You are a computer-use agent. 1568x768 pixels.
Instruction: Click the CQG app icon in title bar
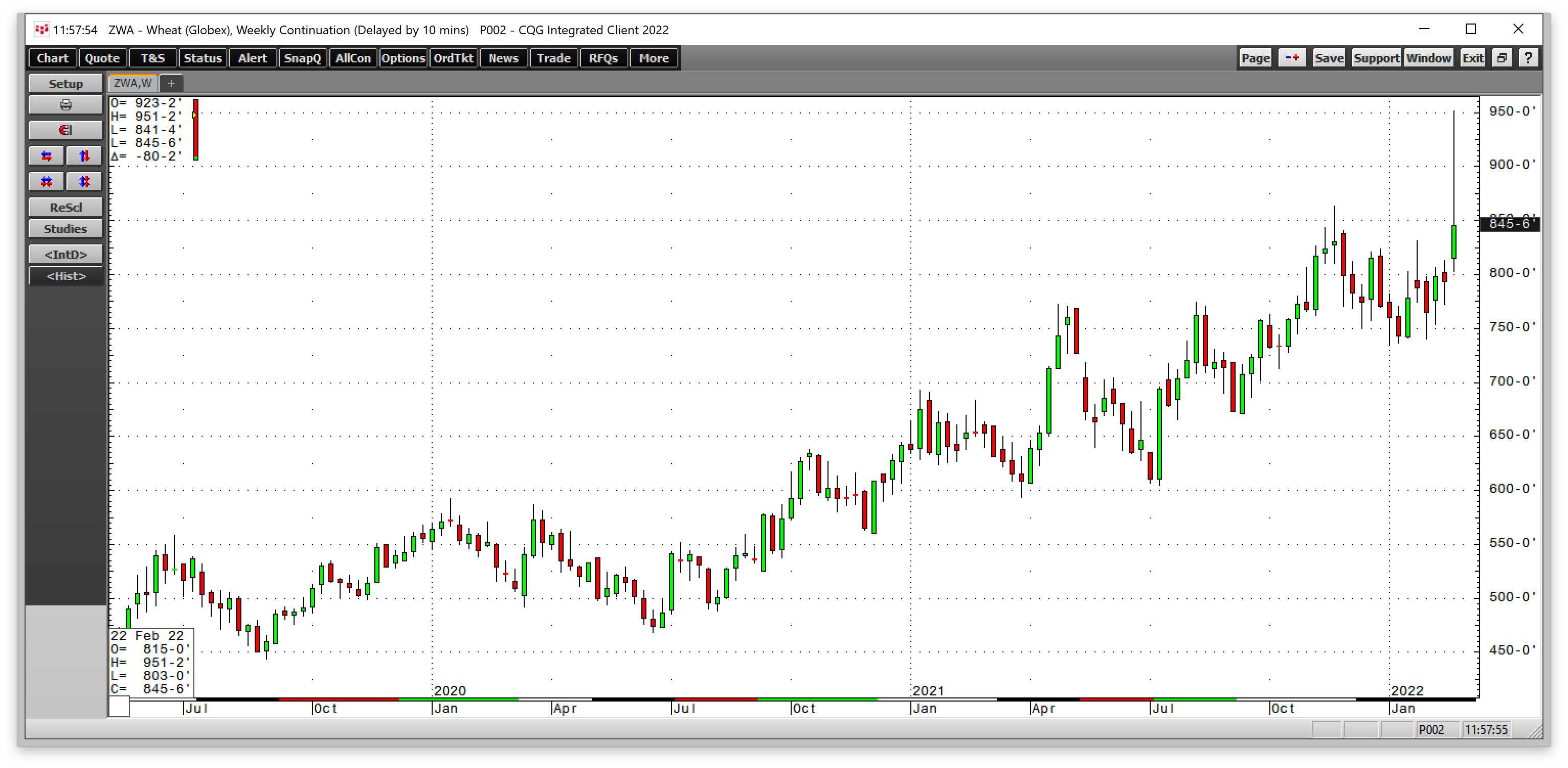pyautogui.click(x=41, y=29)
